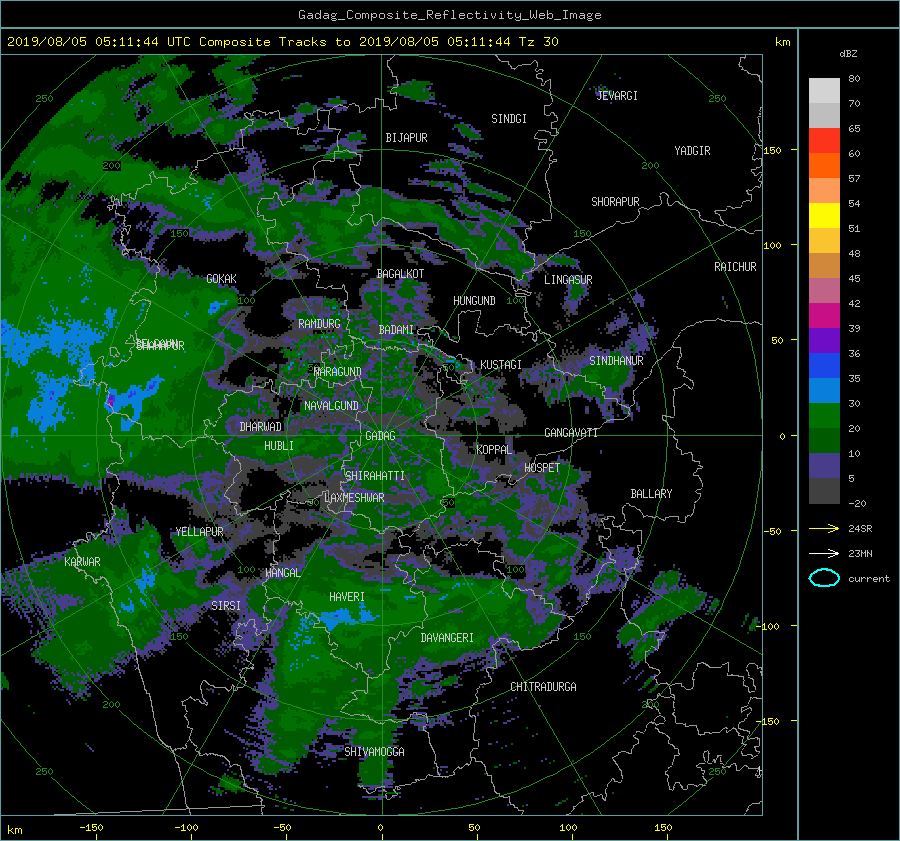
Task: Pick the bright green 30-20 dBZ swatch
Action: pos(824,415)
